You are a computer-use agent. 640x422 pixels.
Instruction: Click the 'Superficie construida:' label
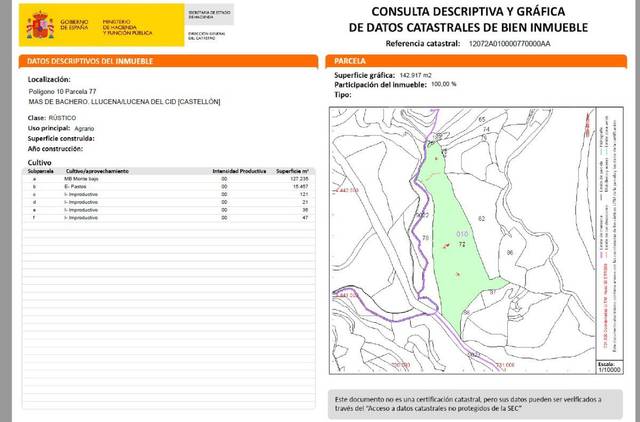coord(61,139)
